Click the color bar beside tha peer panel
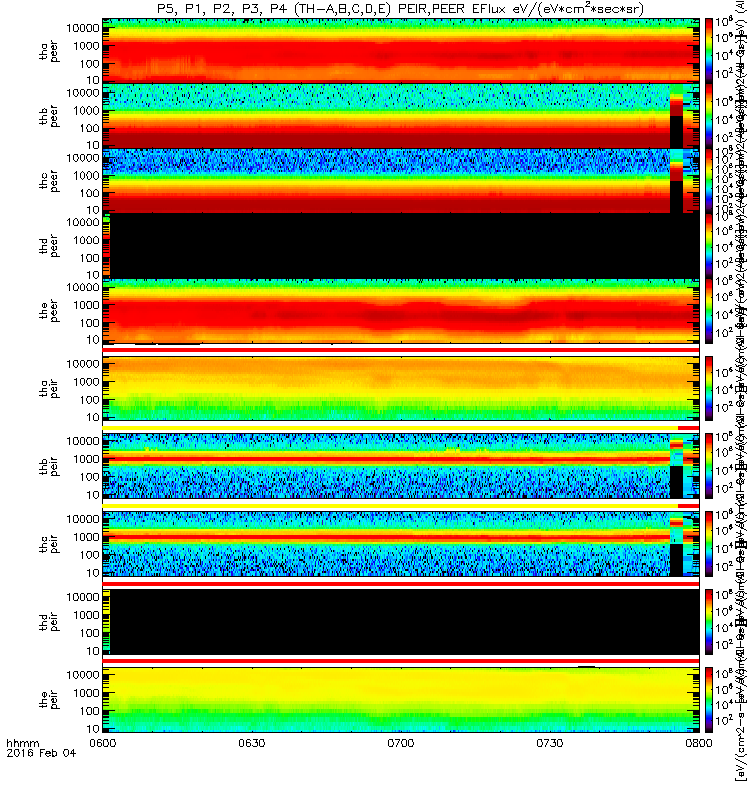Viewport: 750px width, 800px height. [709, 51]
